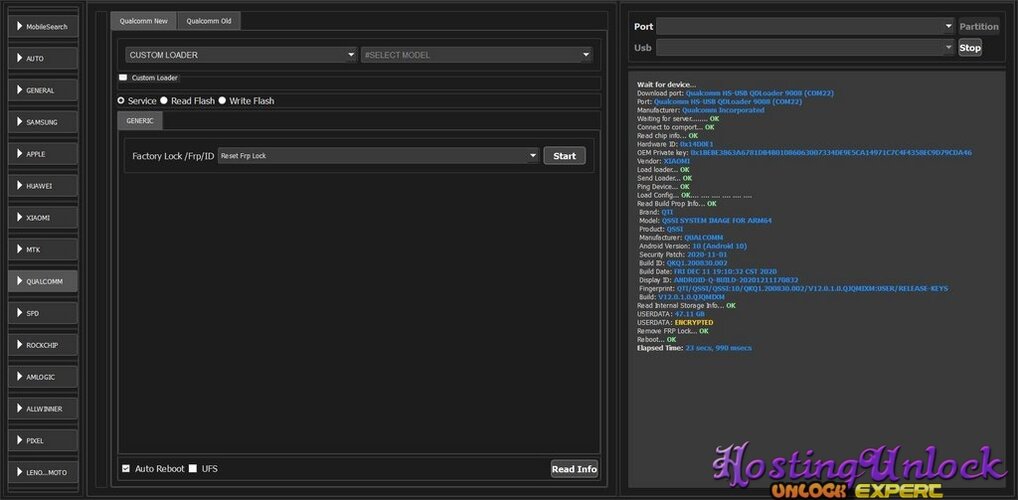Click the Build V12.0.1.0.QJQMIXM line
The image size is (1018, 500).
[x=682, y=297]
